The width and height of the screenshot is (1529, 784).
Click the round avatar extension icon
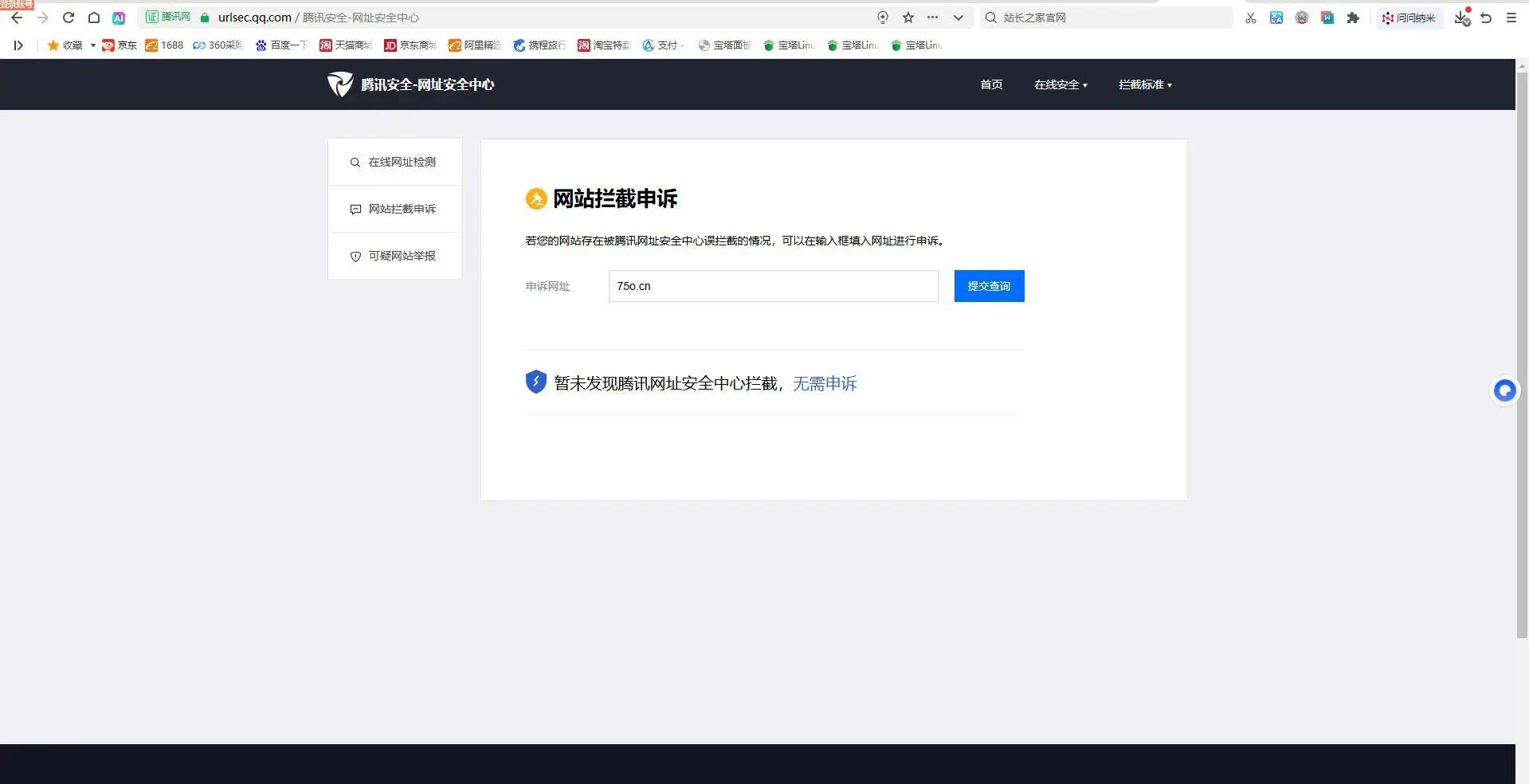pyautogui.click(x=1302, y=18)
